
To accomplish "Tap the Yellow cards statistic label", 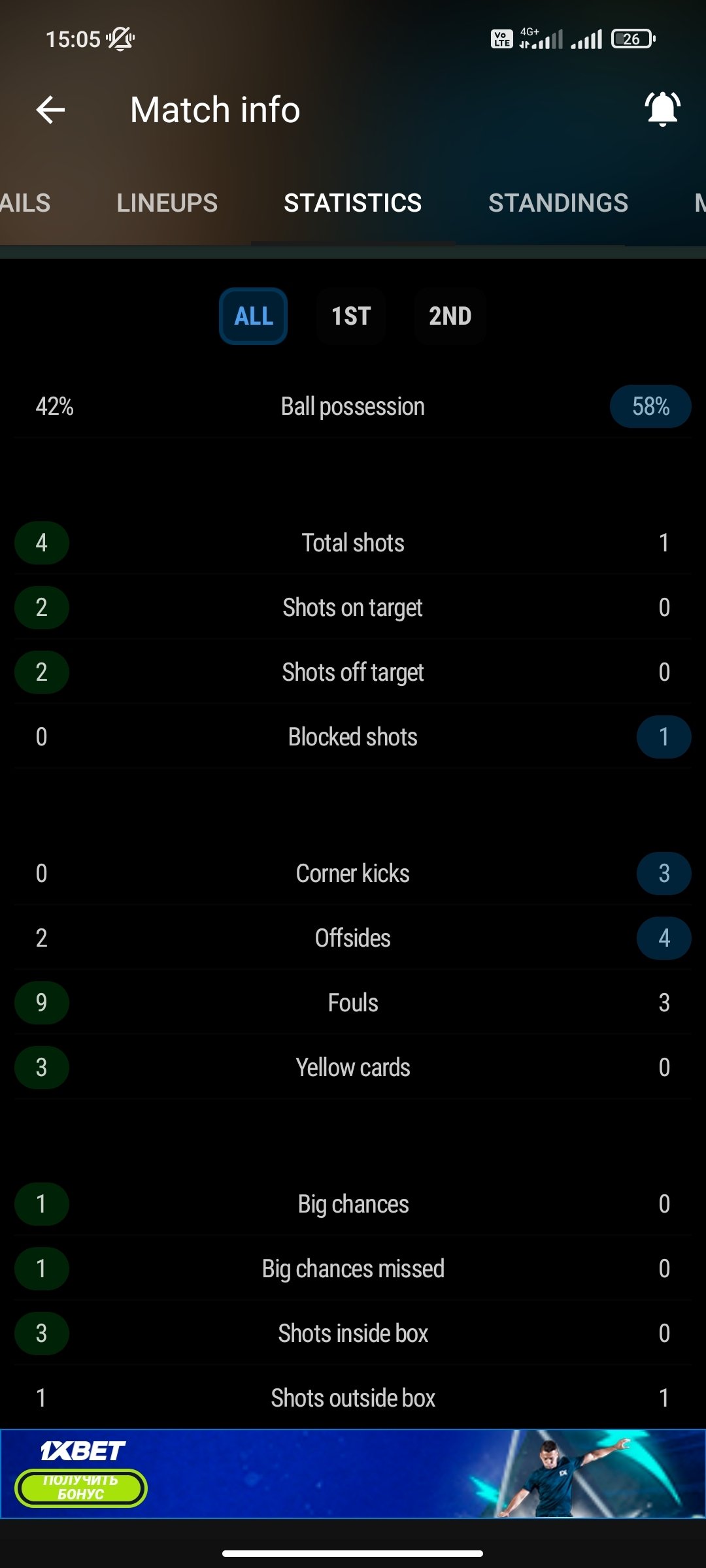I will [353, 1068].
